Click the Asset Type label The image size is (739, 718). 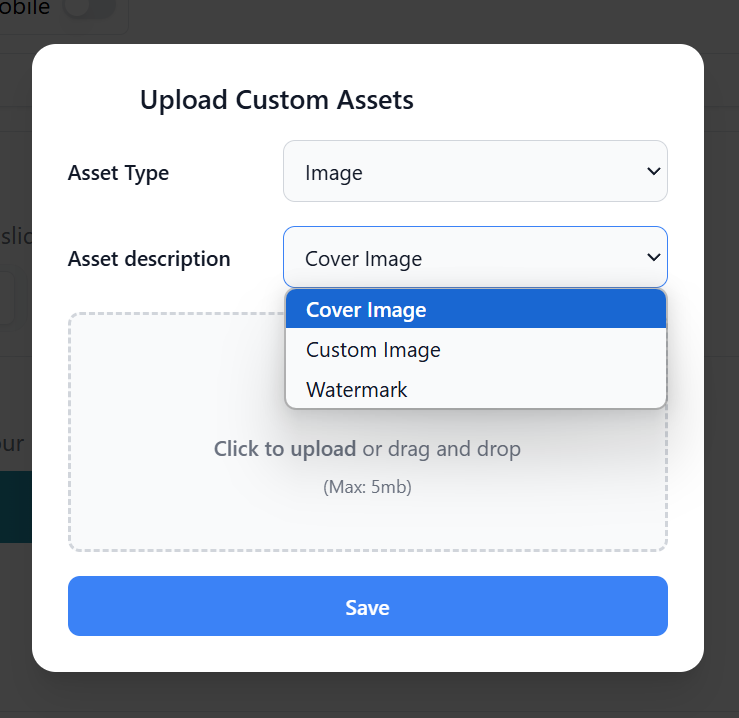pyautogui.click(x=118, y=173)
